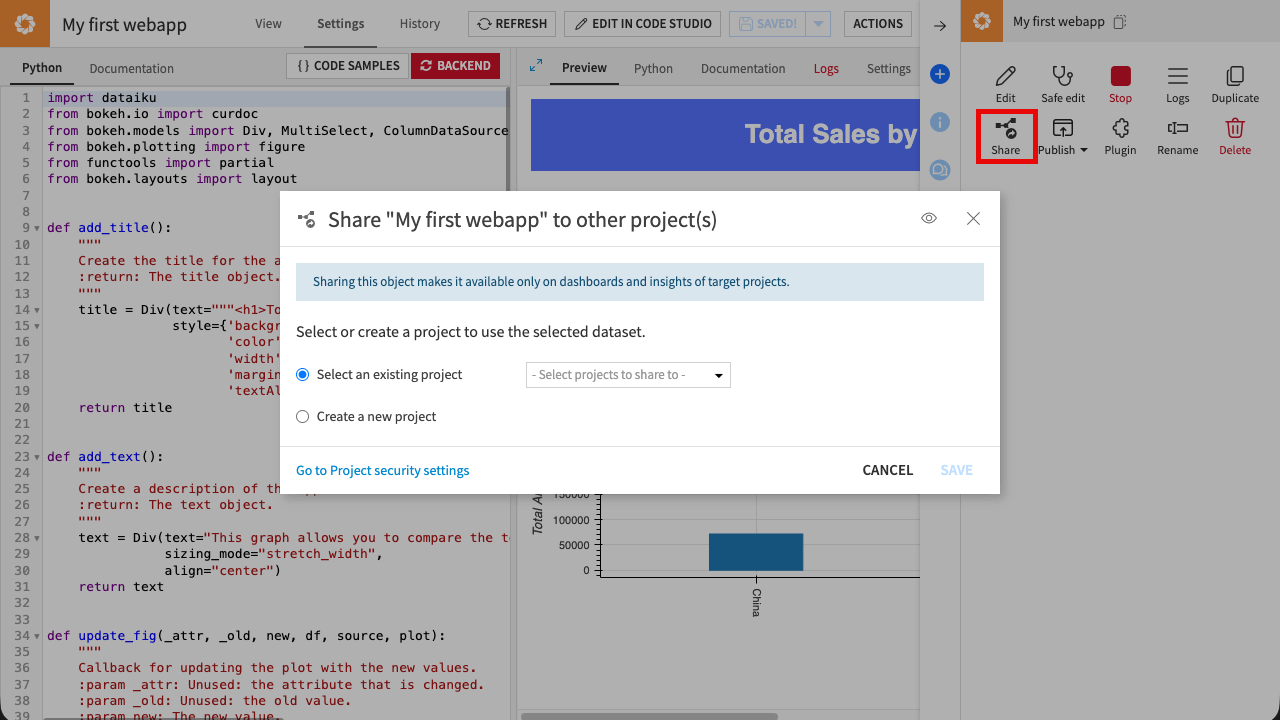Expand preview pane to fullscreen
The height and width of the screenshot is (720, 1280).
[535, 65]
